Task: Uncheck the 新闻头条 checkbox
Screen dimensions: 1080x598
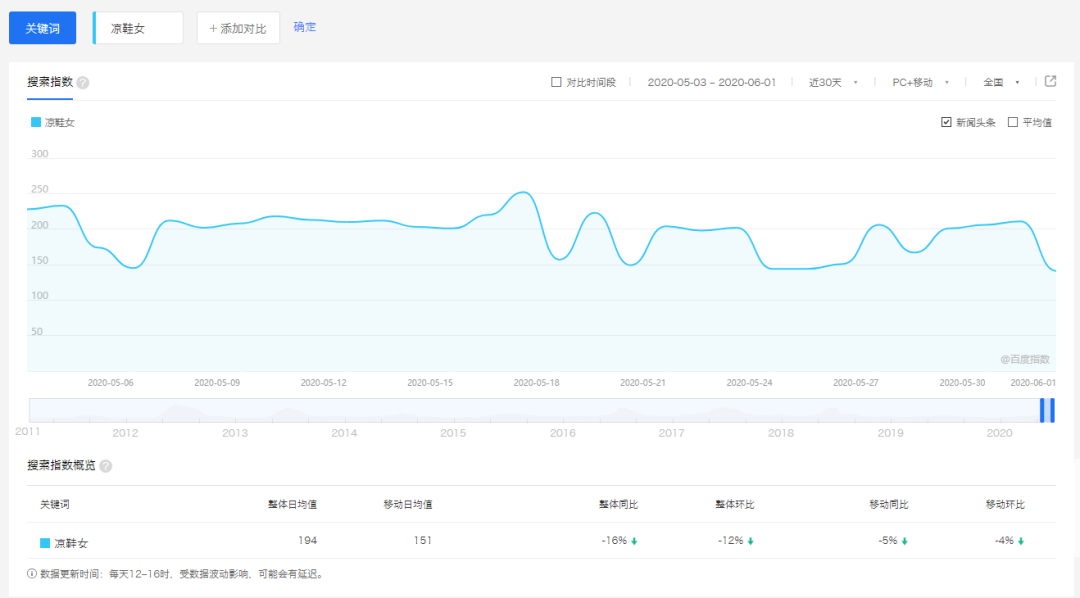Action: coord(946,122)
